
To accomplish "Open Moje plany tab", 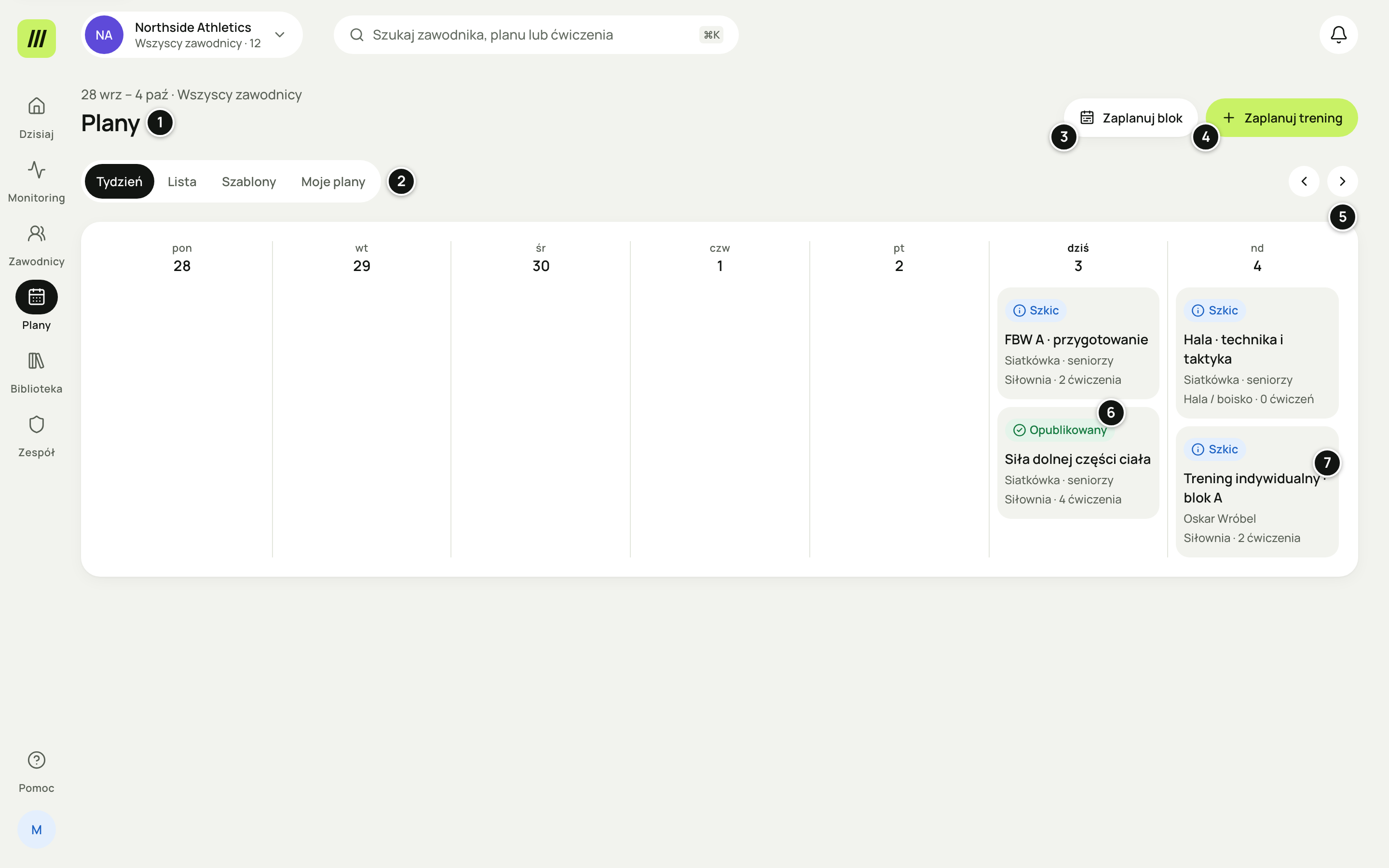I will pyautogui.click(x=333, y=181).
